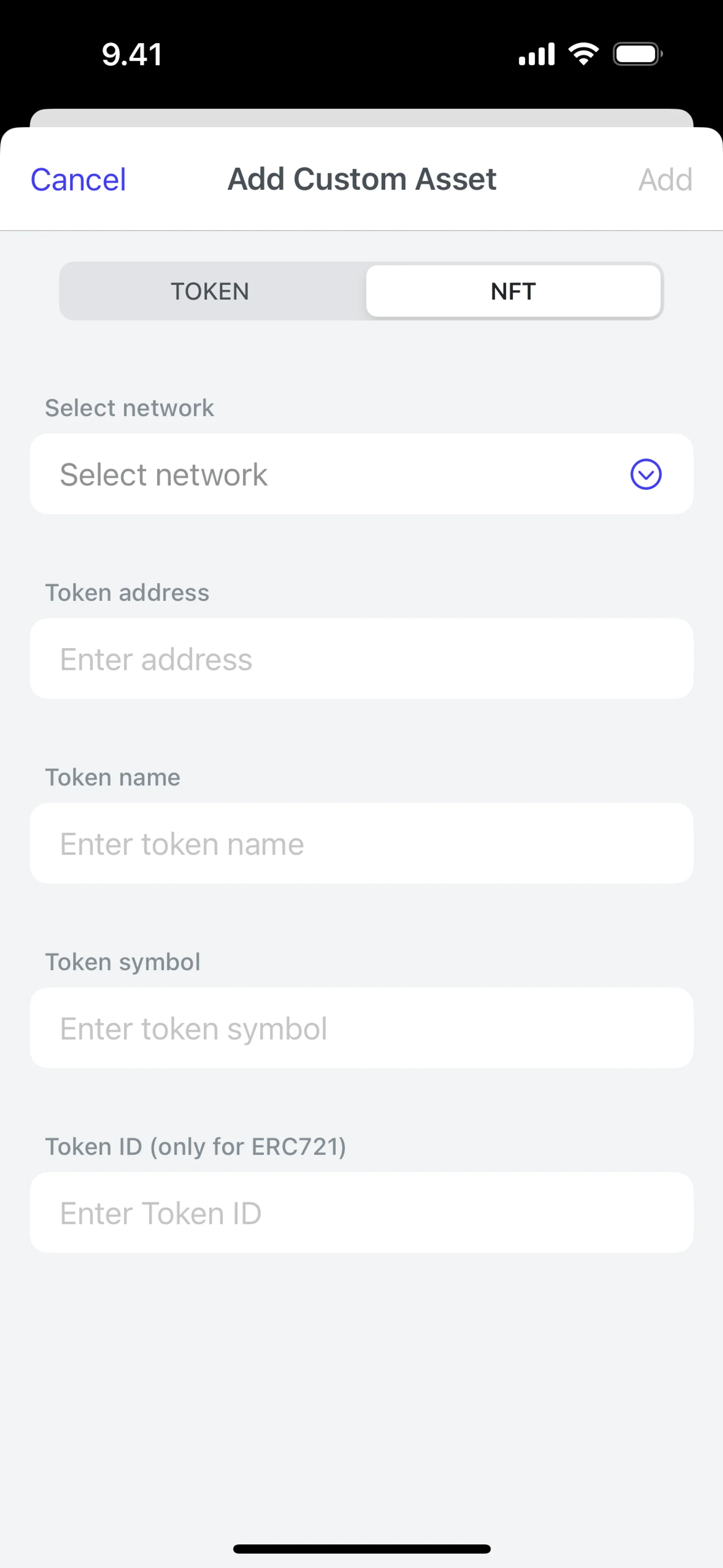Tap the Cancel link
The width and height of the screenshot is (723, 1568).
tap(78, 180)
